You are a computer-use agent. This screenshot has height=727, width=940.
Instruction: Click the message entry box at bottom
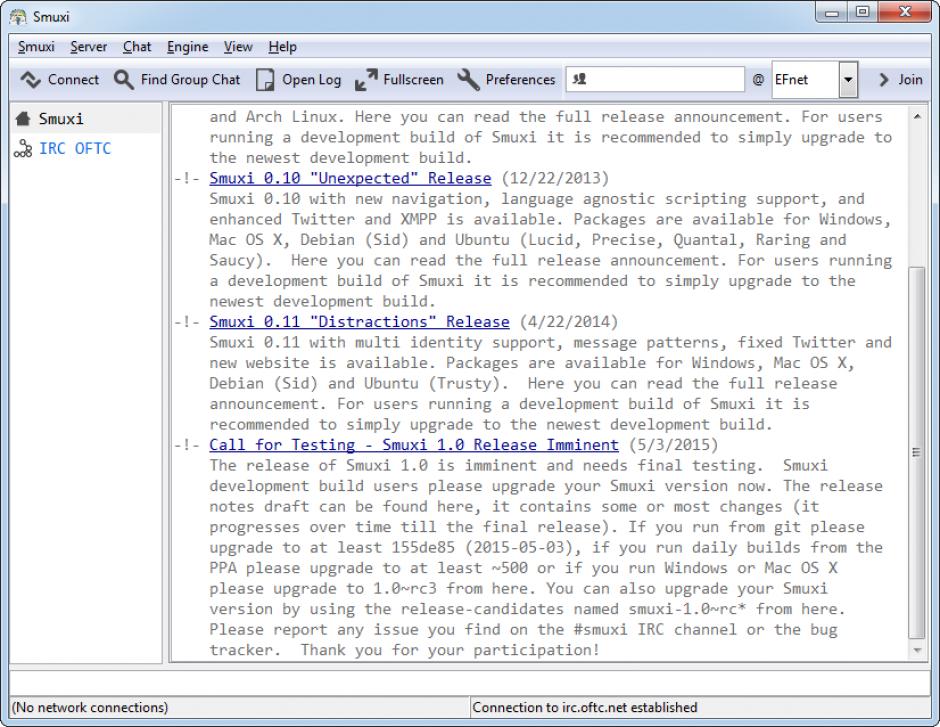tap(469, 682)
